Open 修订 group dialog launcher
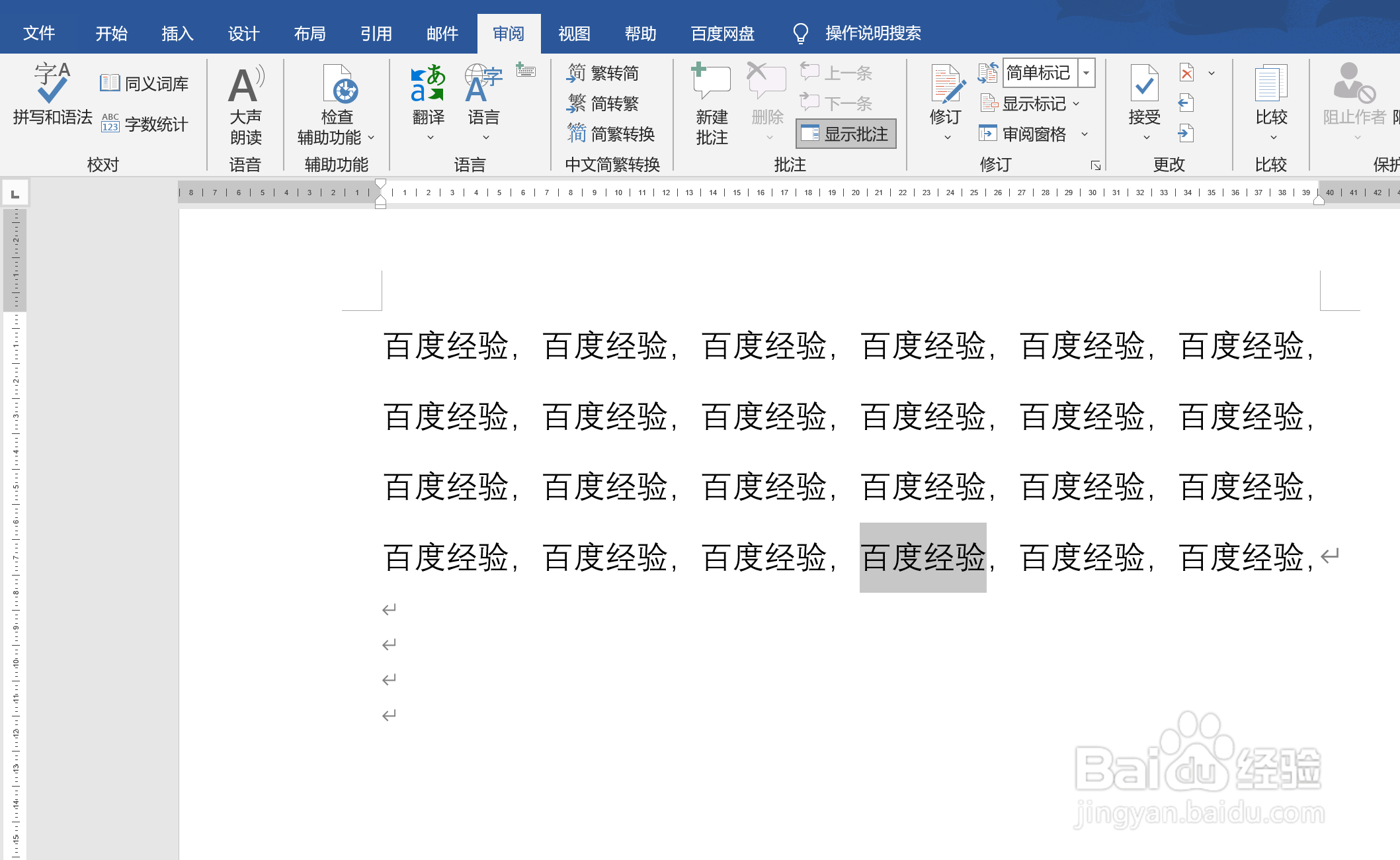 coord(1096,165)
